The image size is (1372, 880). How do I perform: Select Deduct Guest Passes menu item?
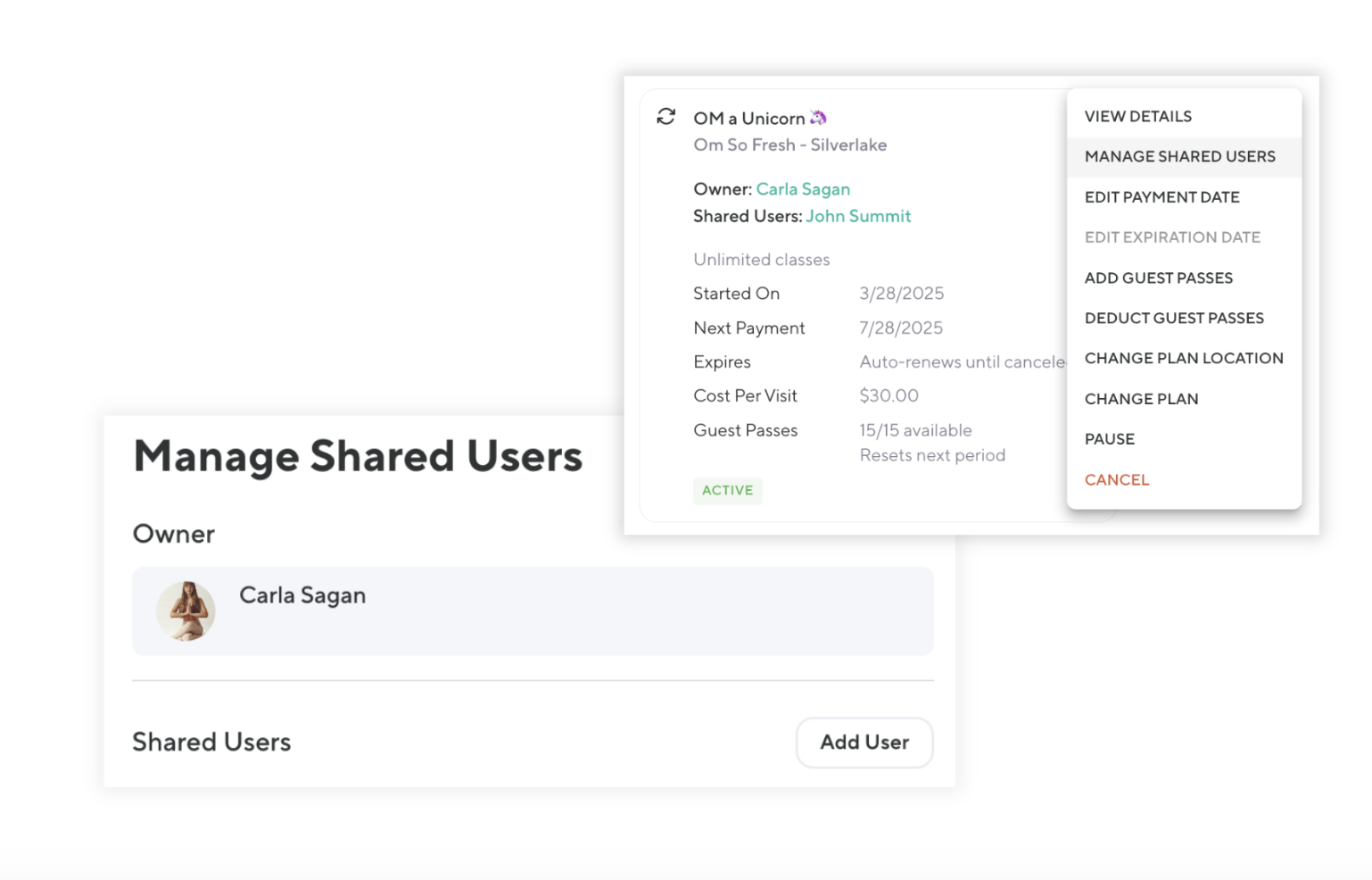pyautogui.click(x=1173, y=318)
